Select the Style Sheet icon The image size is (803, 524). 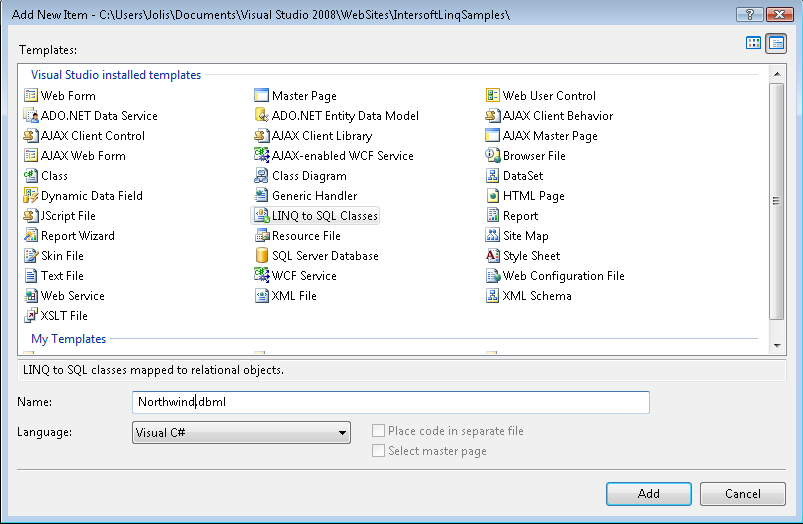pos(493,255)
